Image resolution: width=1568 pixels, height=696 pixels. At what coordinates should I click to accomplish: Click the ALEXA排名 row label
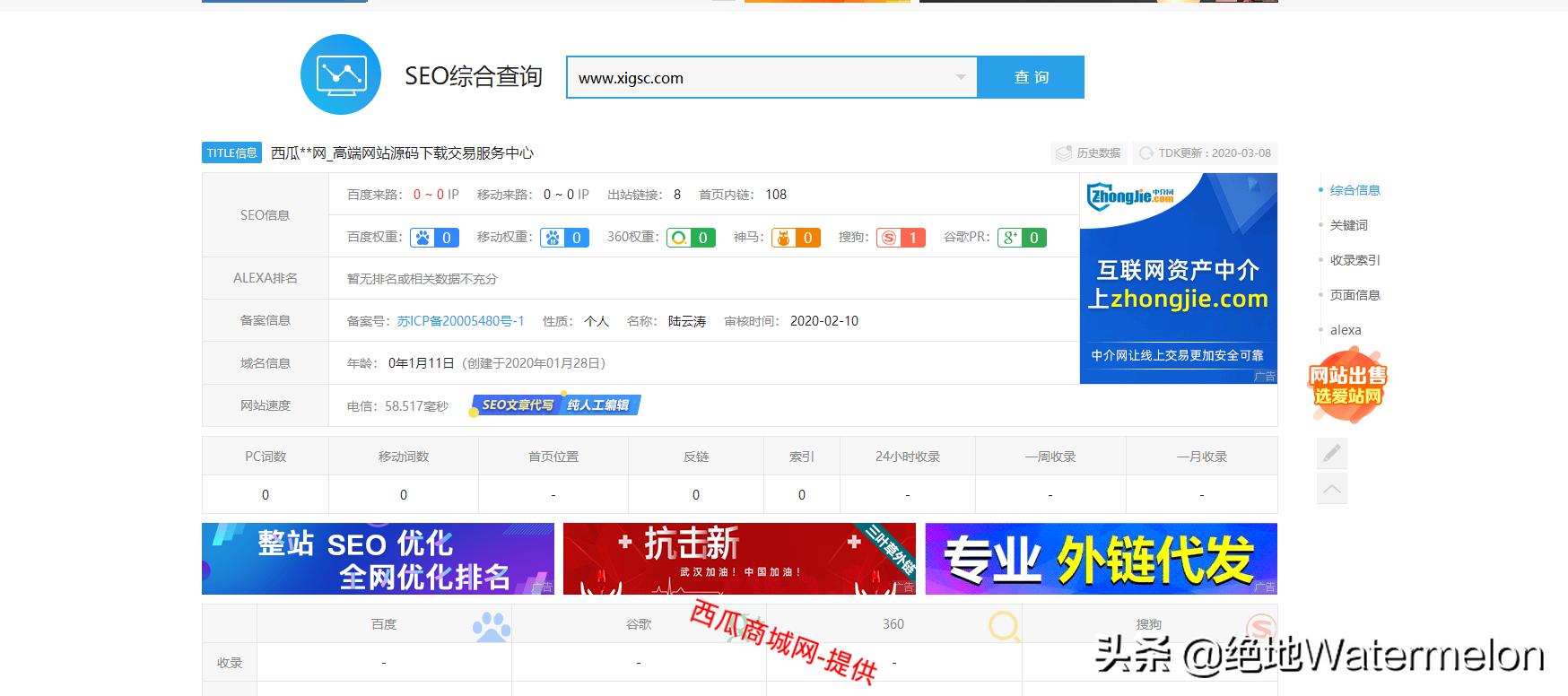(x=266, y=278)
